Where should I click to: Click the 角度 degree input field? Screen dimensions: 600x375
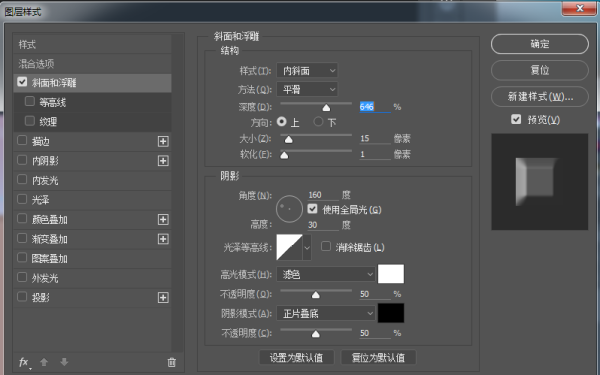point(323,195)
